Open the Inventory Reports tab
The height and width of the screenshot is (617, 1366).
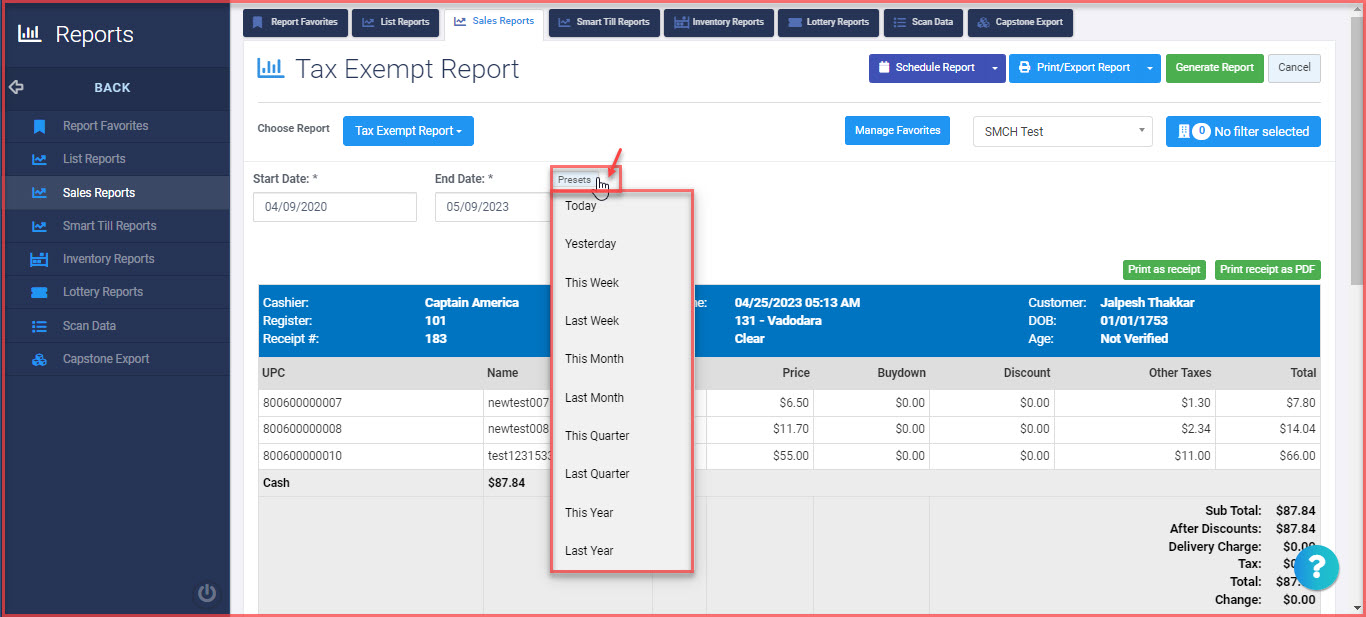pos(719,22)
